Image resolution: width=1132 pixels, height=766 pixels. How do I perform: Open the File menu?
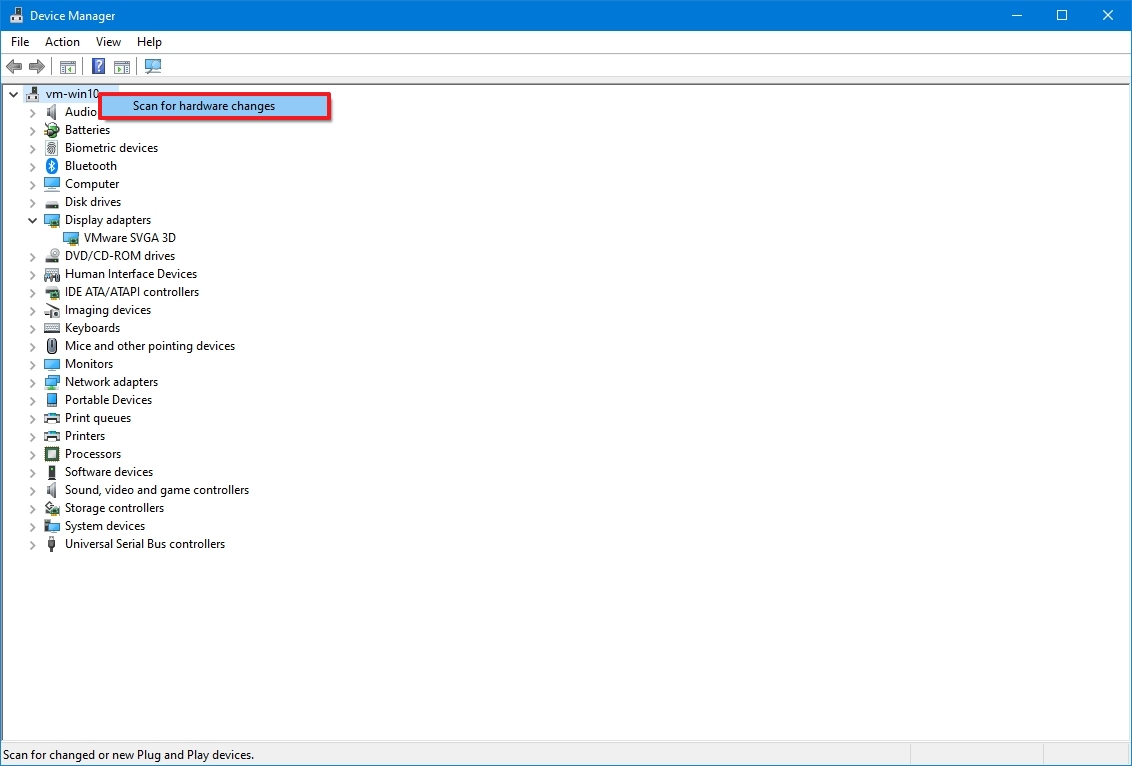click(19, 42)
